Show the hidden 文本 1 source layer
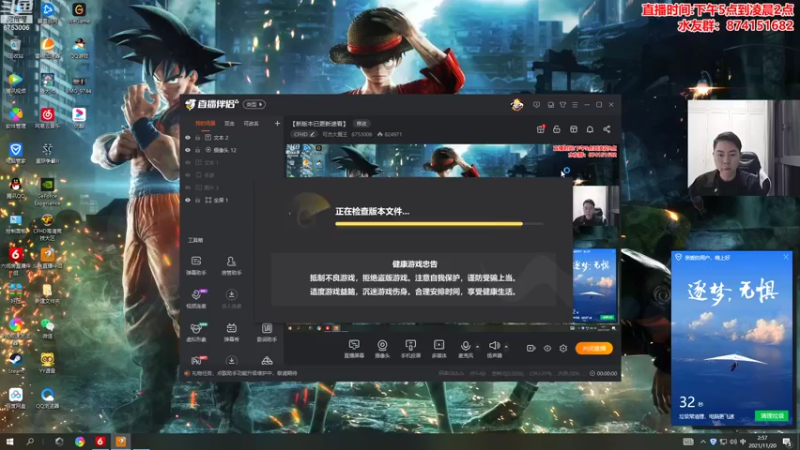The height and width of the screenshot is (450, 800). pyautogui.click(x=188, y=163)
